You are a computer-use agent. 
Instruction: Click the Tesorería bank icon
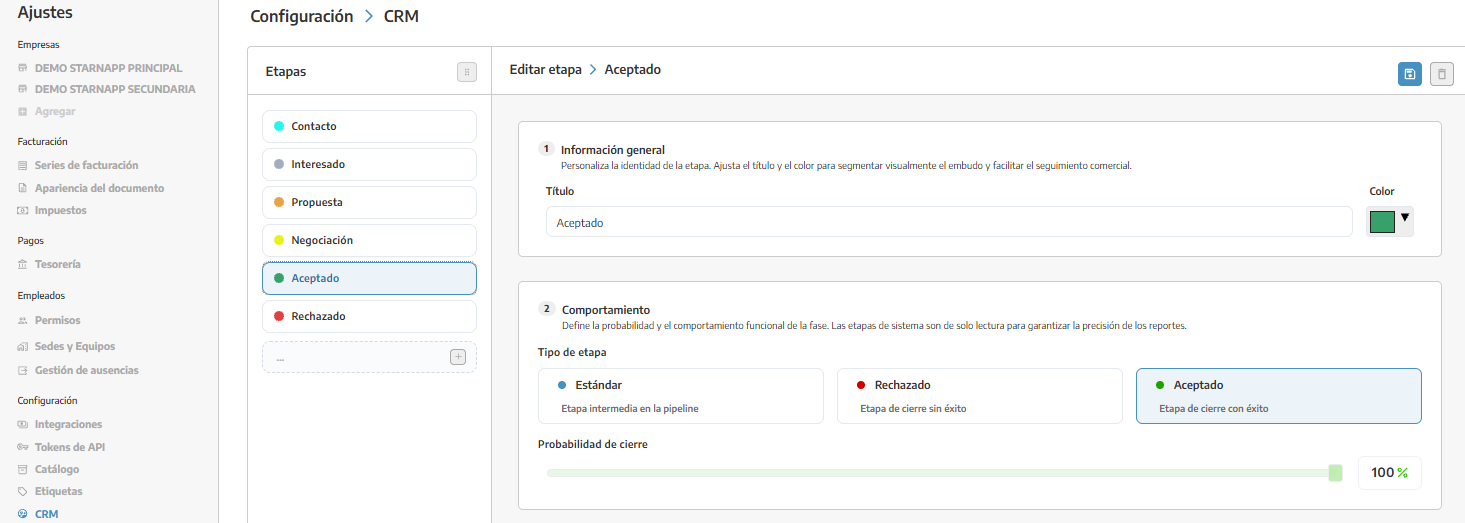point(23,265)
